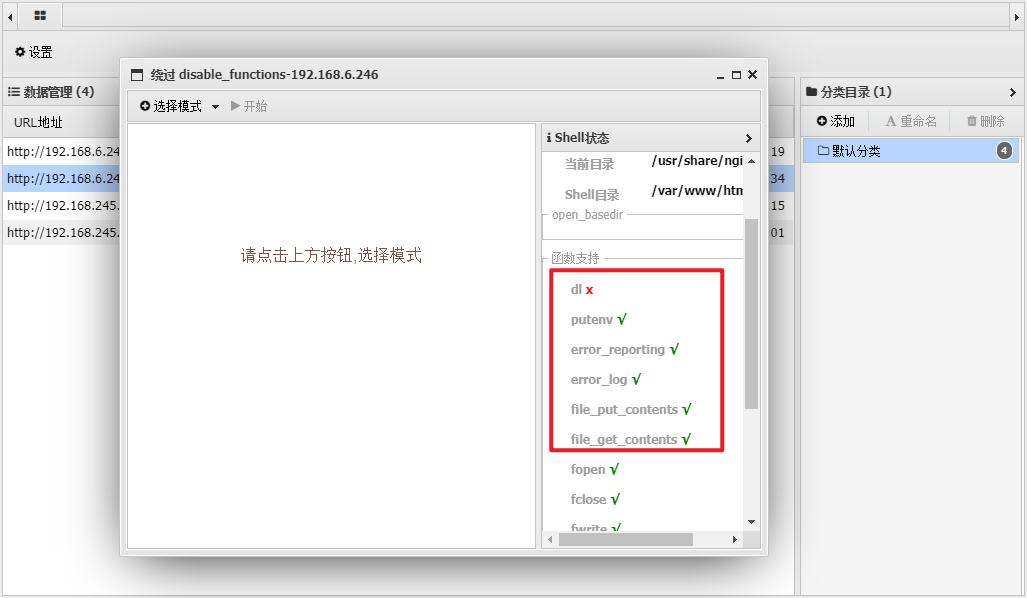Collapse the Shell状态 panel with its chevron
Screen dimensions: 1027x598
coord(749,138)
